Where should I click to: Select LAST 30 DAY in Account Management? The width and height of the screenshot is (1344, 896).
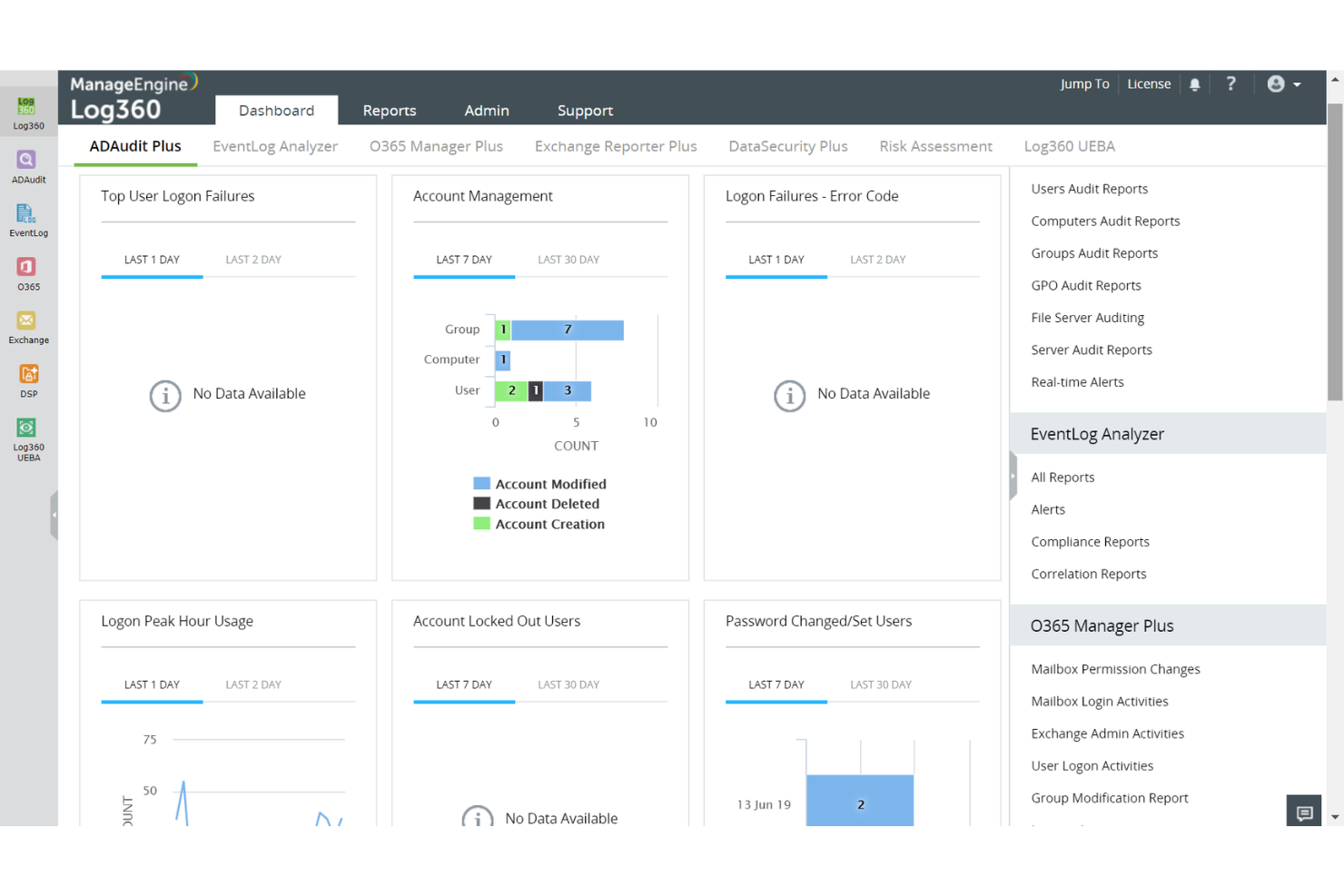(568, 260)
